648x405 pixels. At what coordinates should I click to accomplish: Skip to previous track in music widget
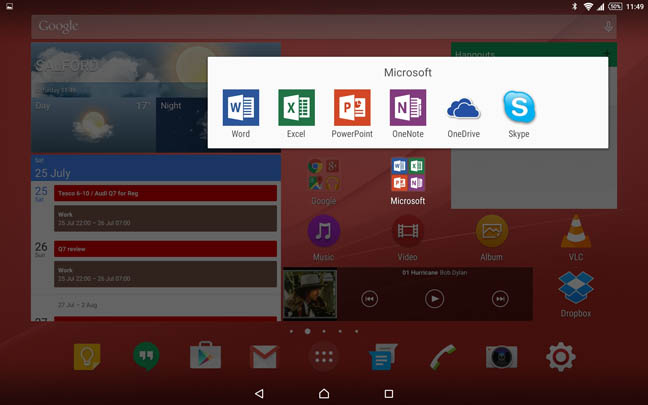coord(369,299)
